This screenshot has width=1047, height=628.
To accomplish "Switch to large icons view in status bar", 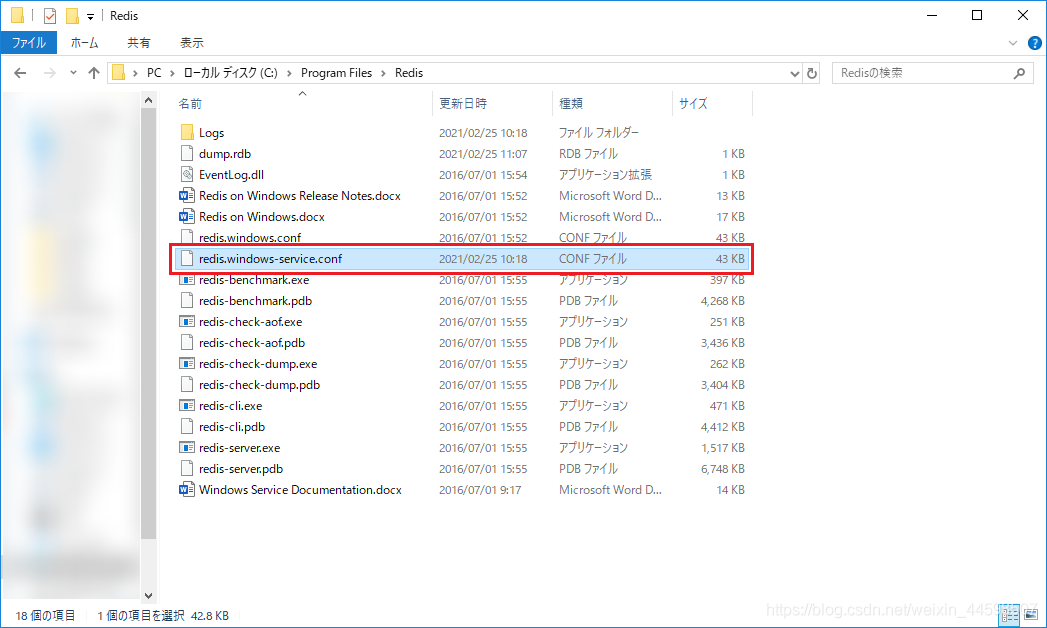I will click(x=1031, y=615).
